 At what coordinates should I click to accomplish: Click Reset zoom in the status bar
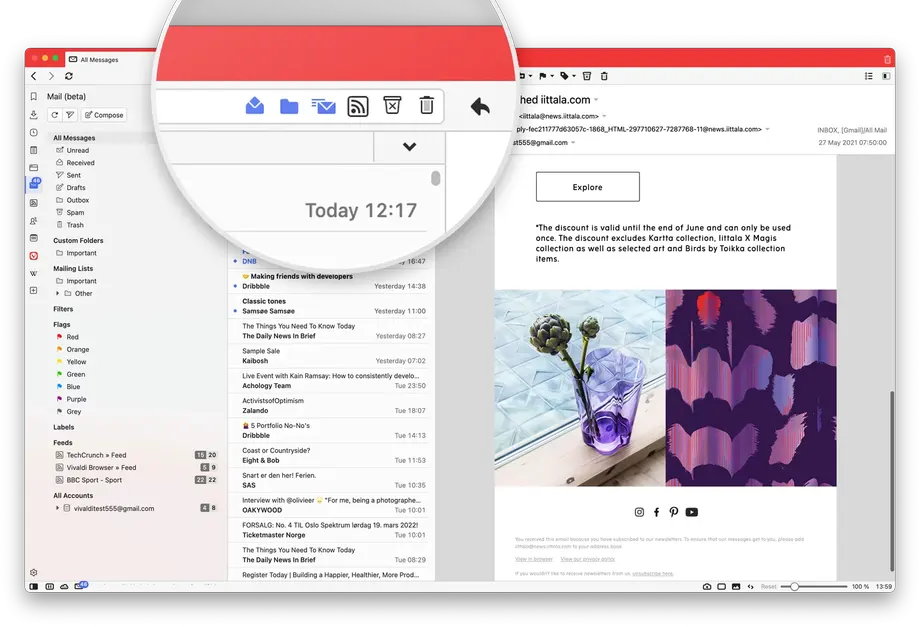768,587
